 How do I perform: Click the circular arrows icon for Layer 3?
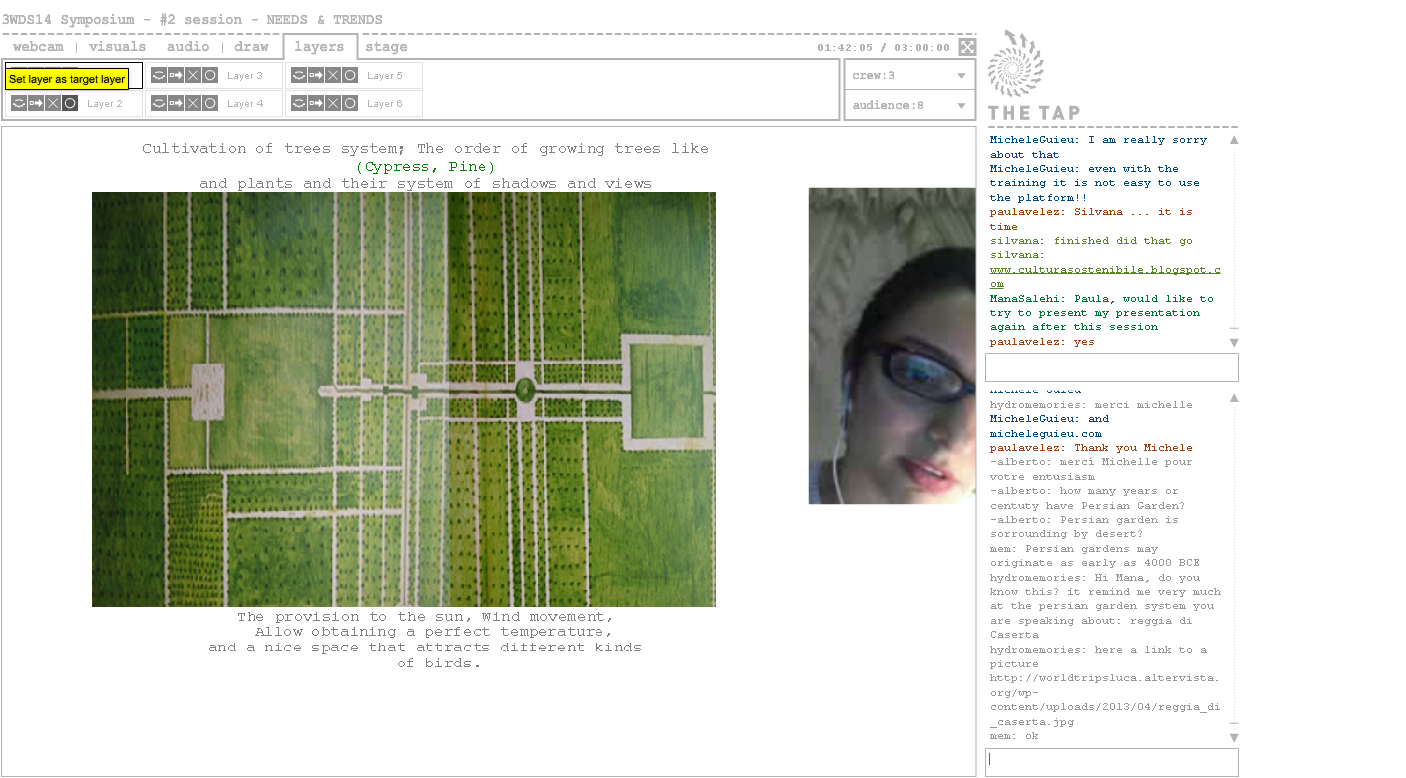pyautogui.click(x=158, y=75)
